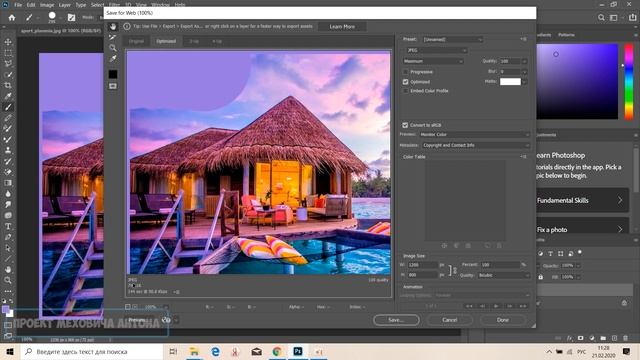Select the Clone Stamp tool

click(x=8, y=150)
